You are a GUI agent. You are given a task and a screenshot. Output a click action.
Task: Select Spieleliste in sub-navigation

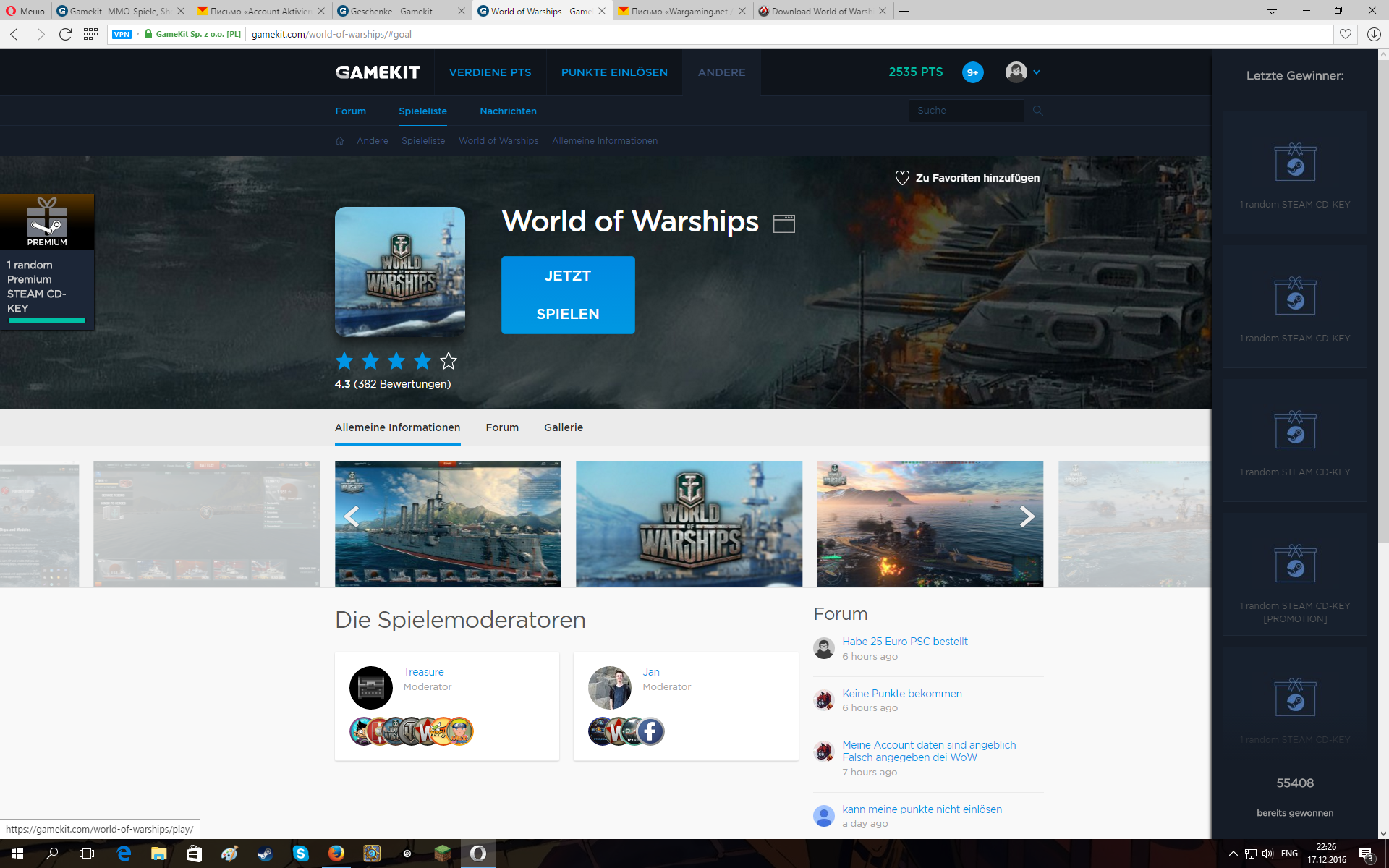[423, 111]
